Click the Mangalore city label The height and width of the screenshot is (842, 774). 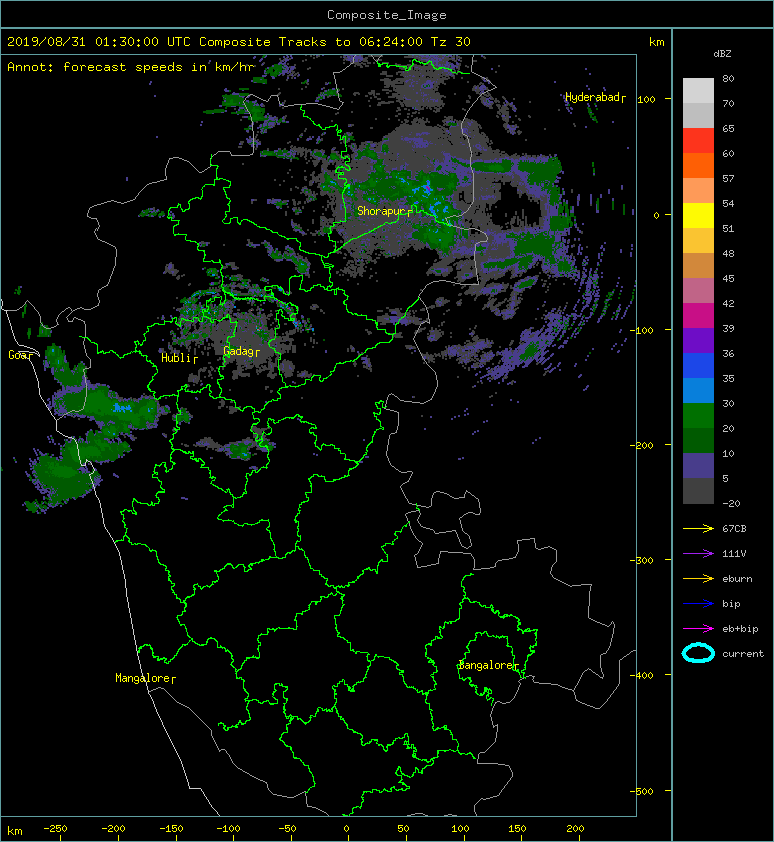[x=143, y=678]
